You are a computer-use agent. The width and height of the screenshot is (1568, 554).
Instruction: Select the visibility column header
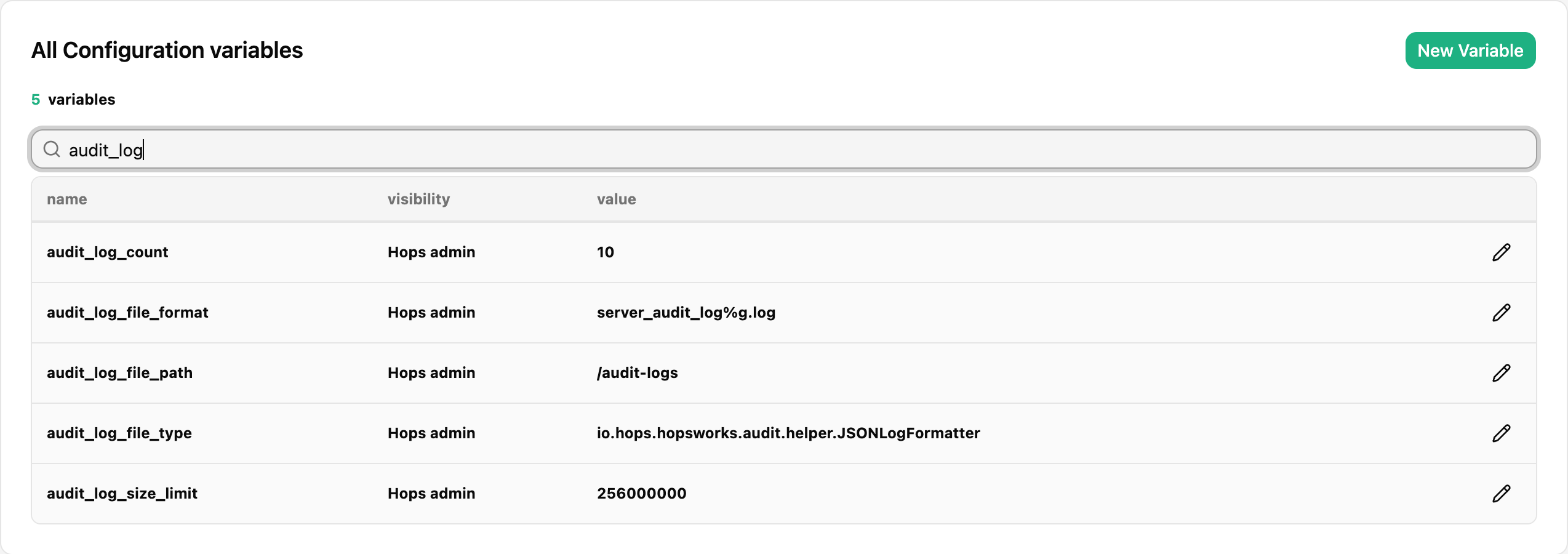point(418,199)
